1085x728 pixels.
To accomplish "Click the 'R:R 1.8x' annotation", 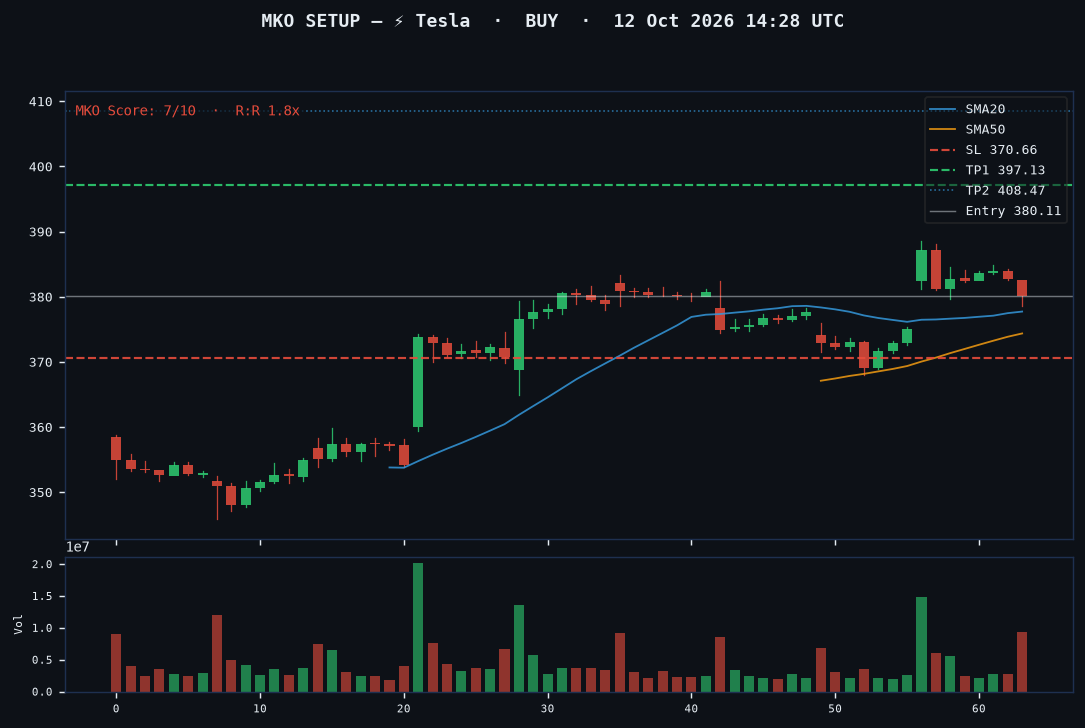I will [267, 111].
